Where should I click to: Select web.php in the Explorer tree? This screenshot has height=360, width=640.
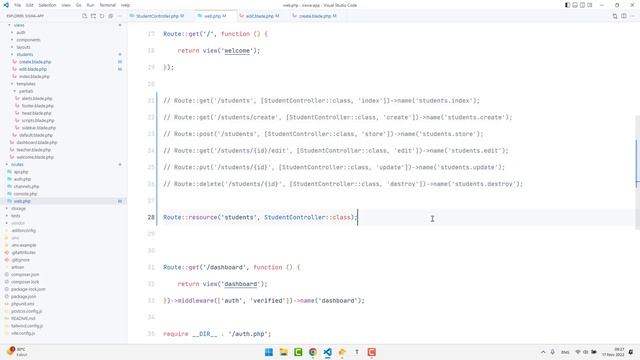click(x=22, y=202)
